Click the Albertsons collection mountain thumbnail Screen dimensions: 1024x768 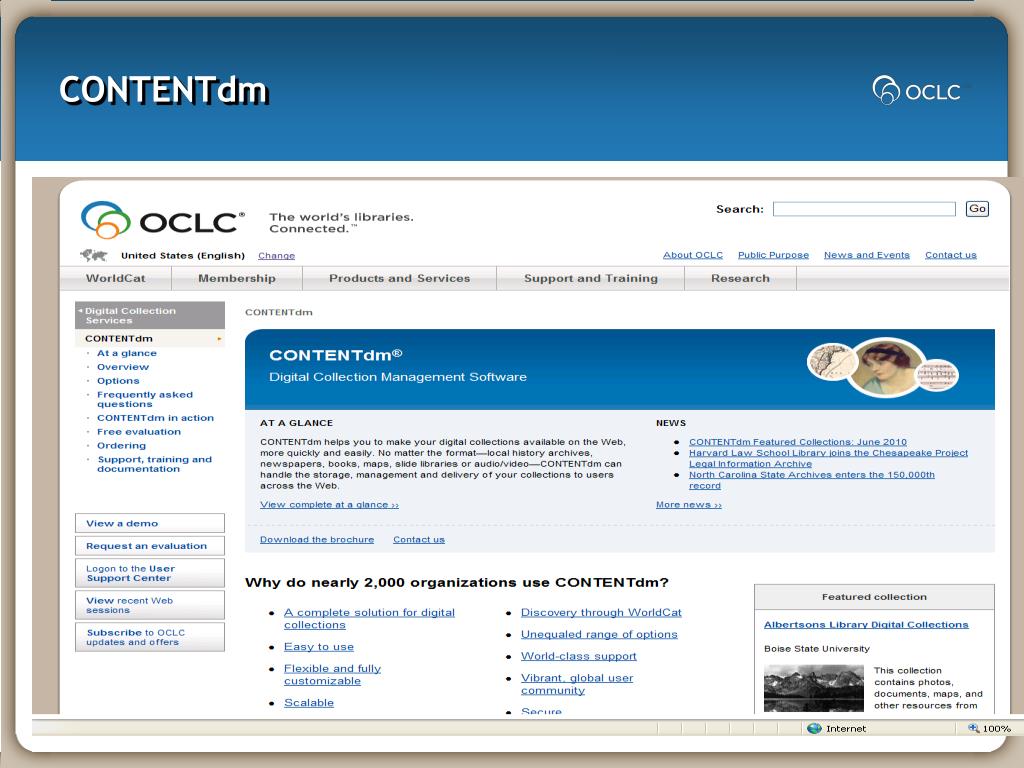[814, 688]
